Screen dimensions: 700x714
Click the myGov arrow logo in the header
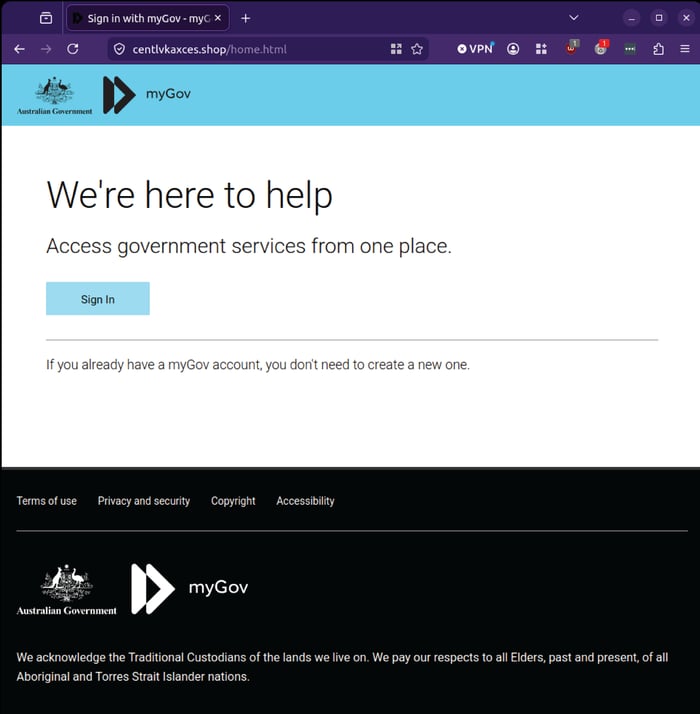(x=119, y=95)
